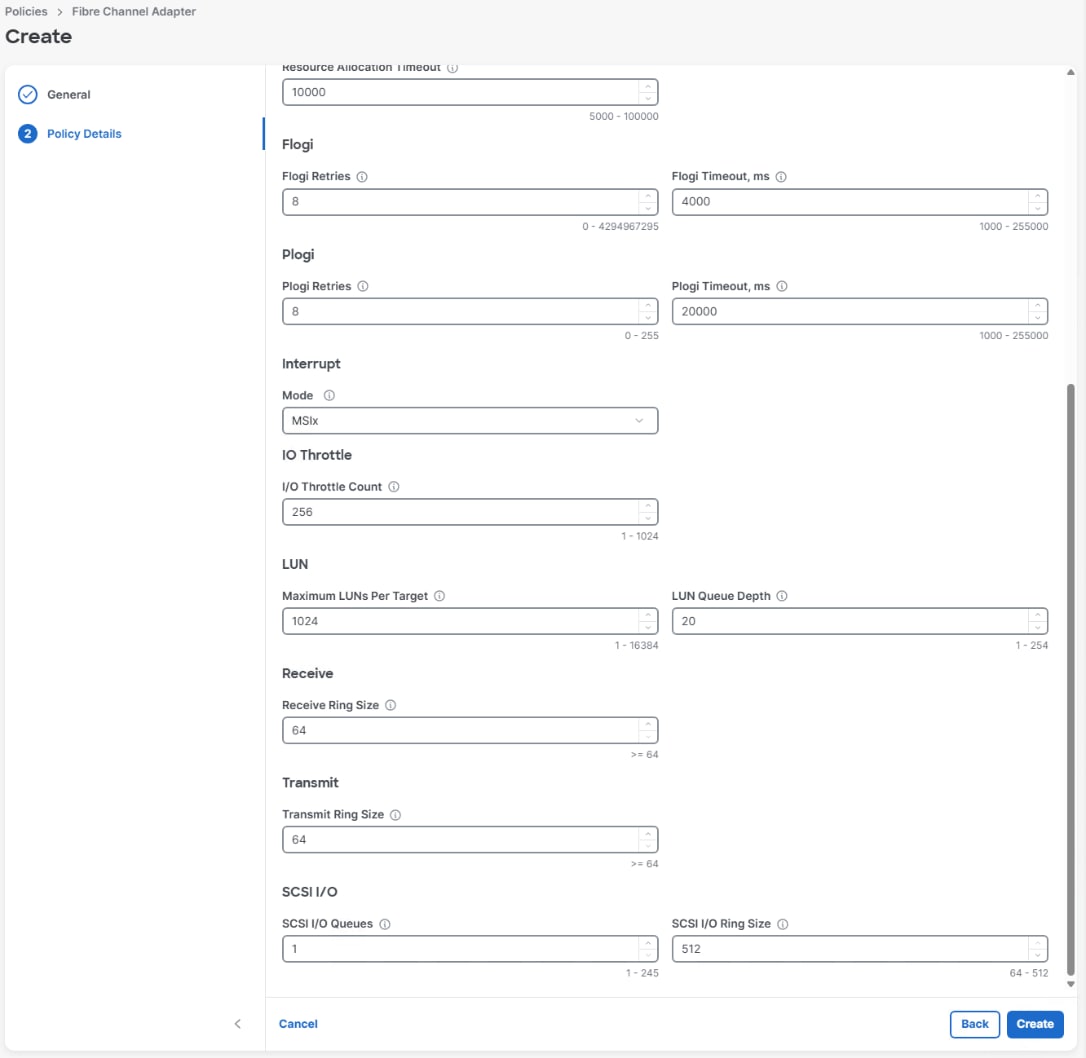
Task: Focus the SCSI I/O Queues field
Action: tap(470, 949)
